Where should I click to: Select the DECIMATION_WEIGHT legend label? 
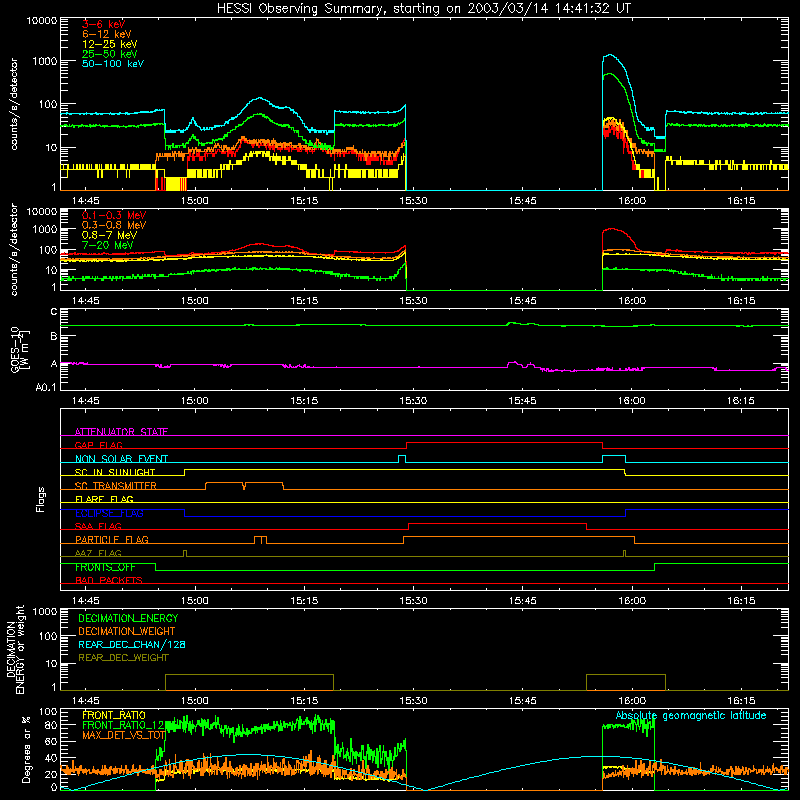(127, 631)
